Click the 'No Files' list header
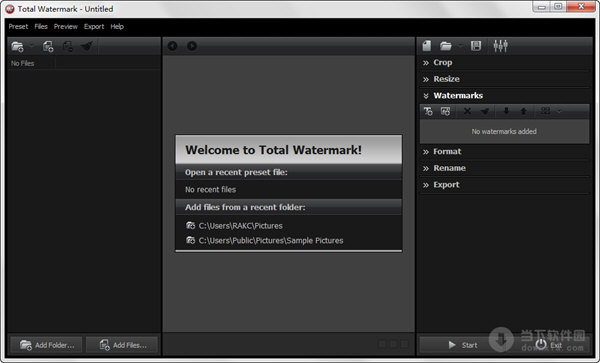 (x=23, y=63)
